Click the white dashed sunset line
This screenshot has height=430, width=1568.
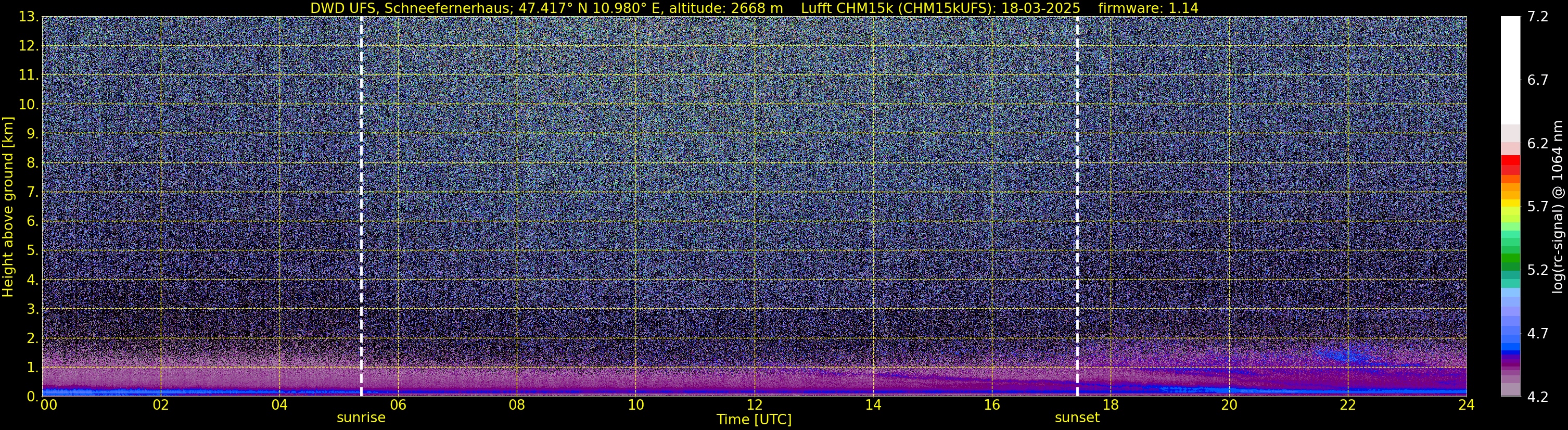1077,207
